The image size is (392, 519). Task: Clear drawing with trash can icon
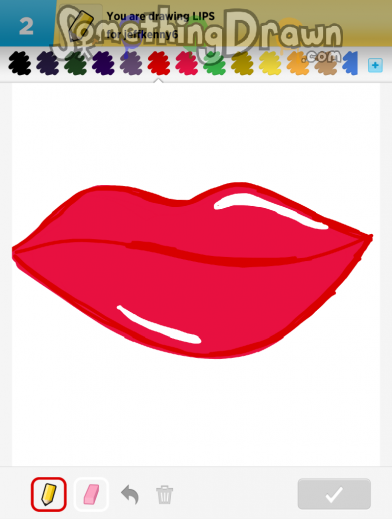point(165,495)
